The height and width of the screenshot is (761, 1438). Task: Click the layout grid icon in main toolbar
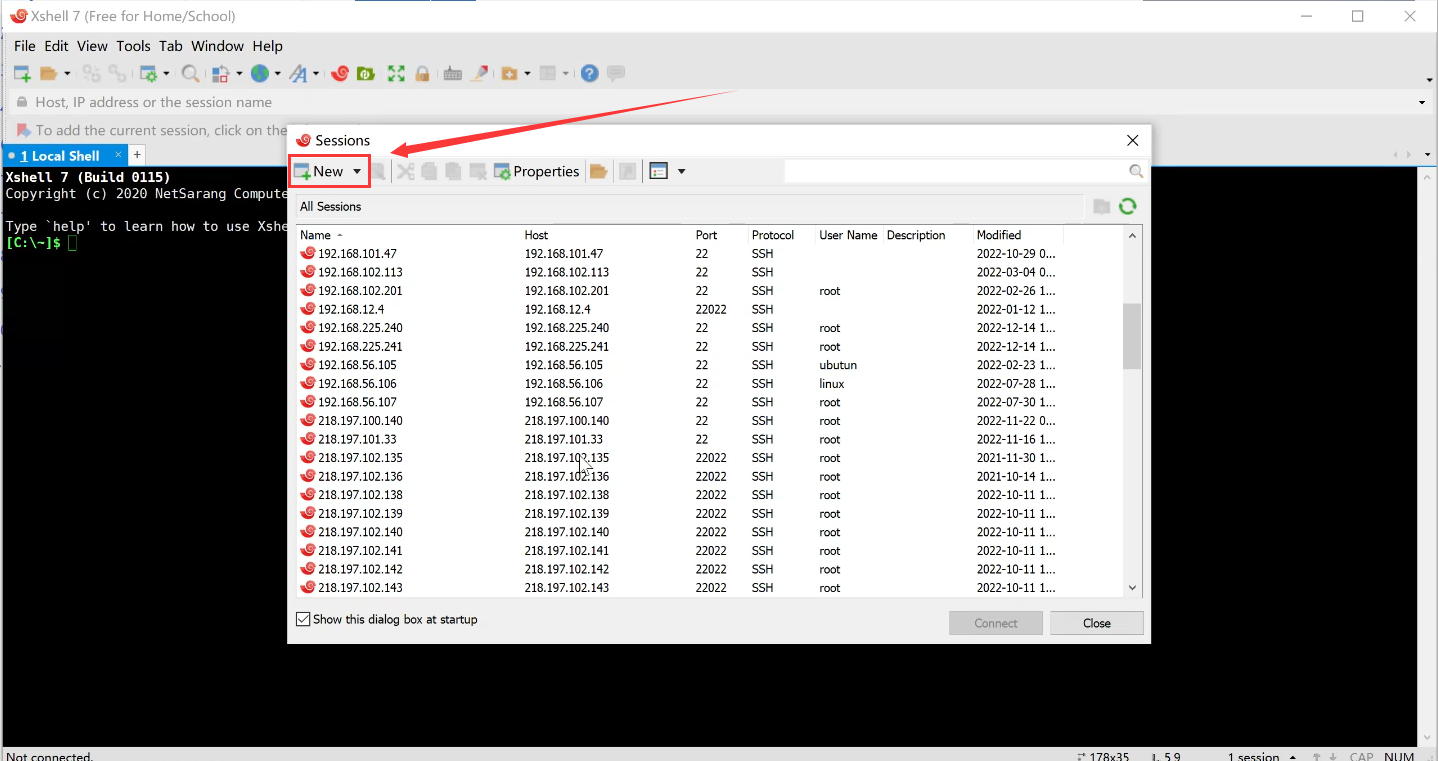pyautogui.click(x=547, y=74)
